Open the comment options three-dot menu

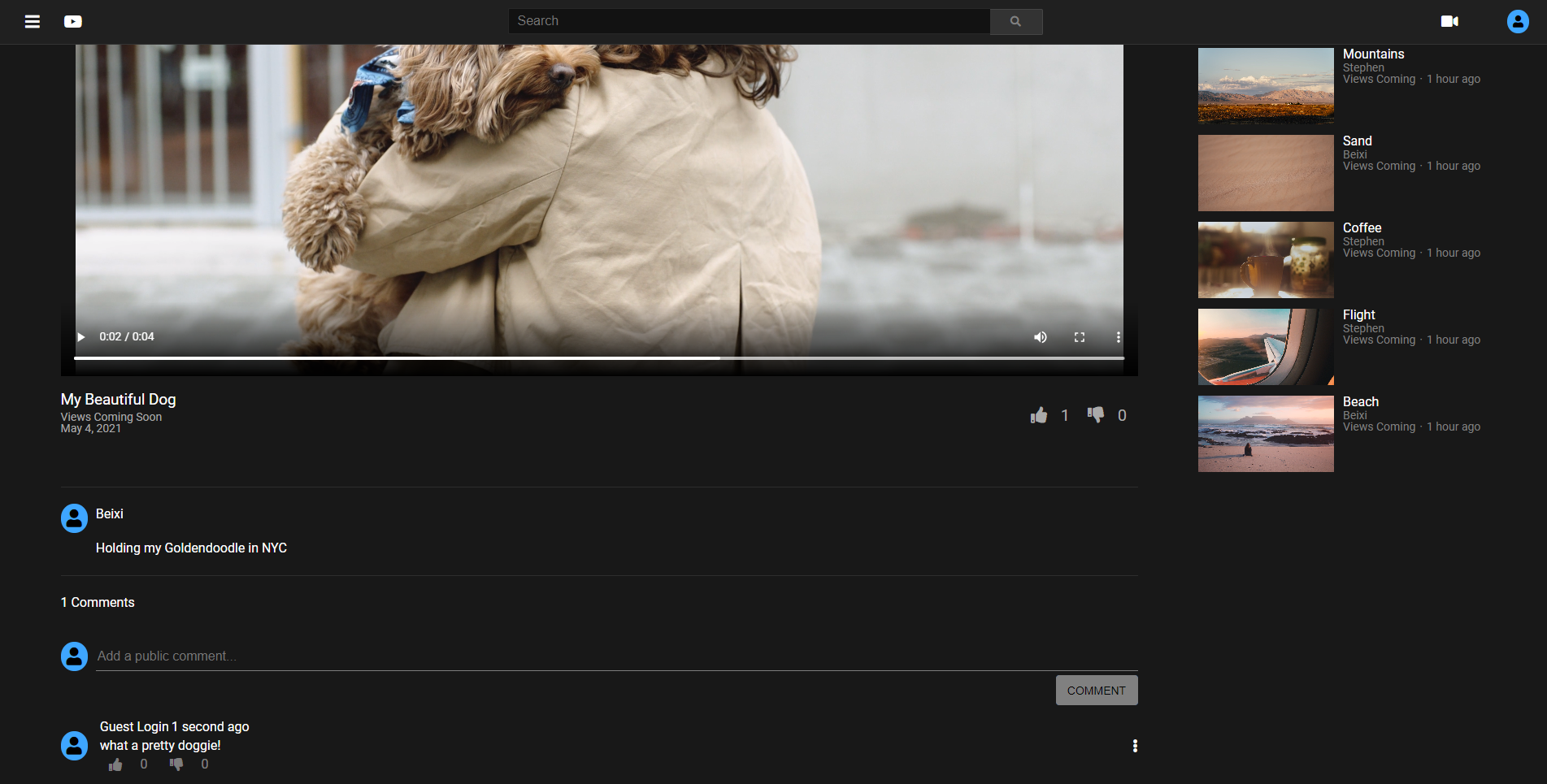click(x=1135, y=745)
